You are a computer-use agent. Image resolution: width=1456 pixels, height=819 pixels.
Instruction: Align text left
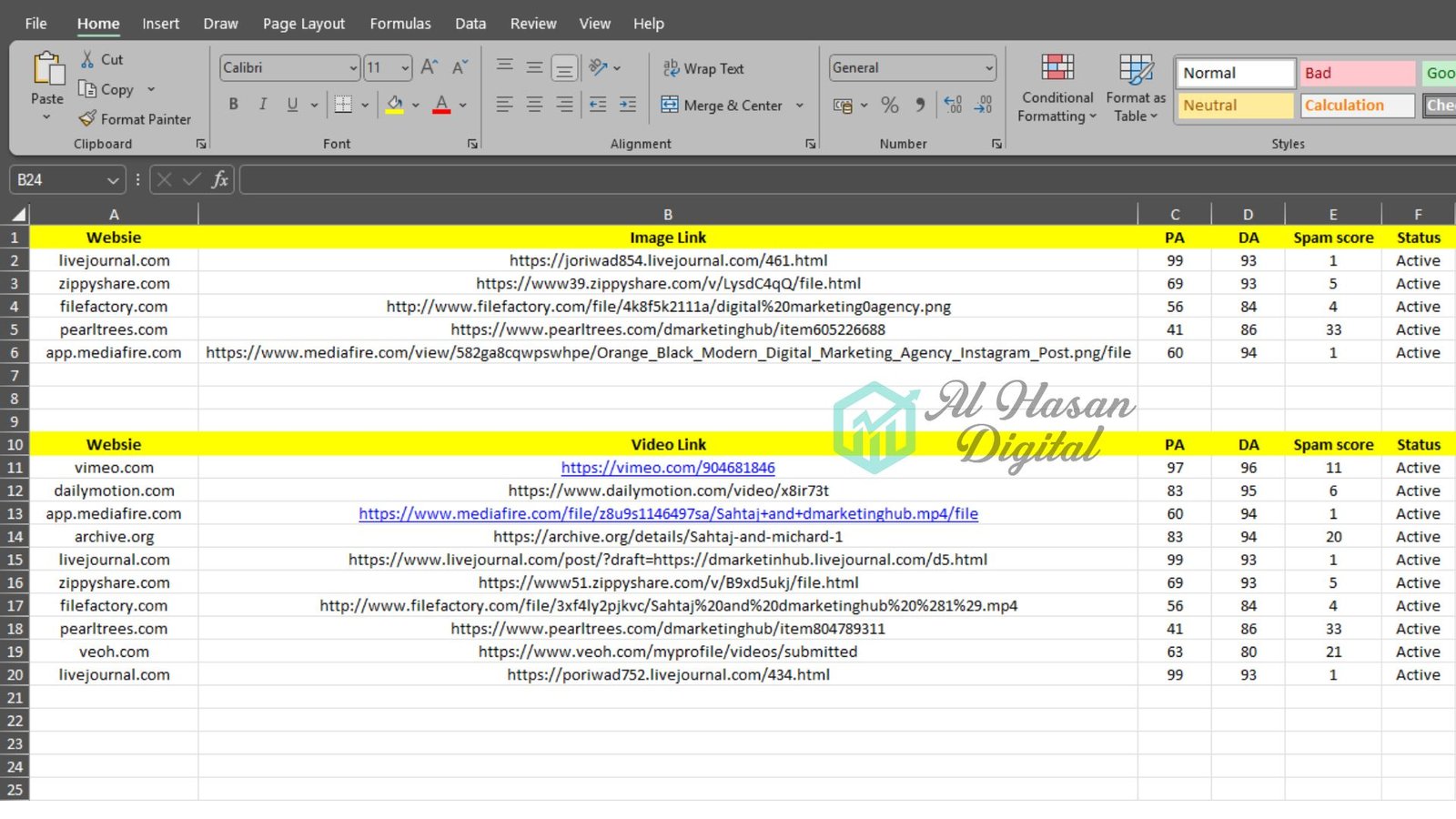[x=504, y=105]
